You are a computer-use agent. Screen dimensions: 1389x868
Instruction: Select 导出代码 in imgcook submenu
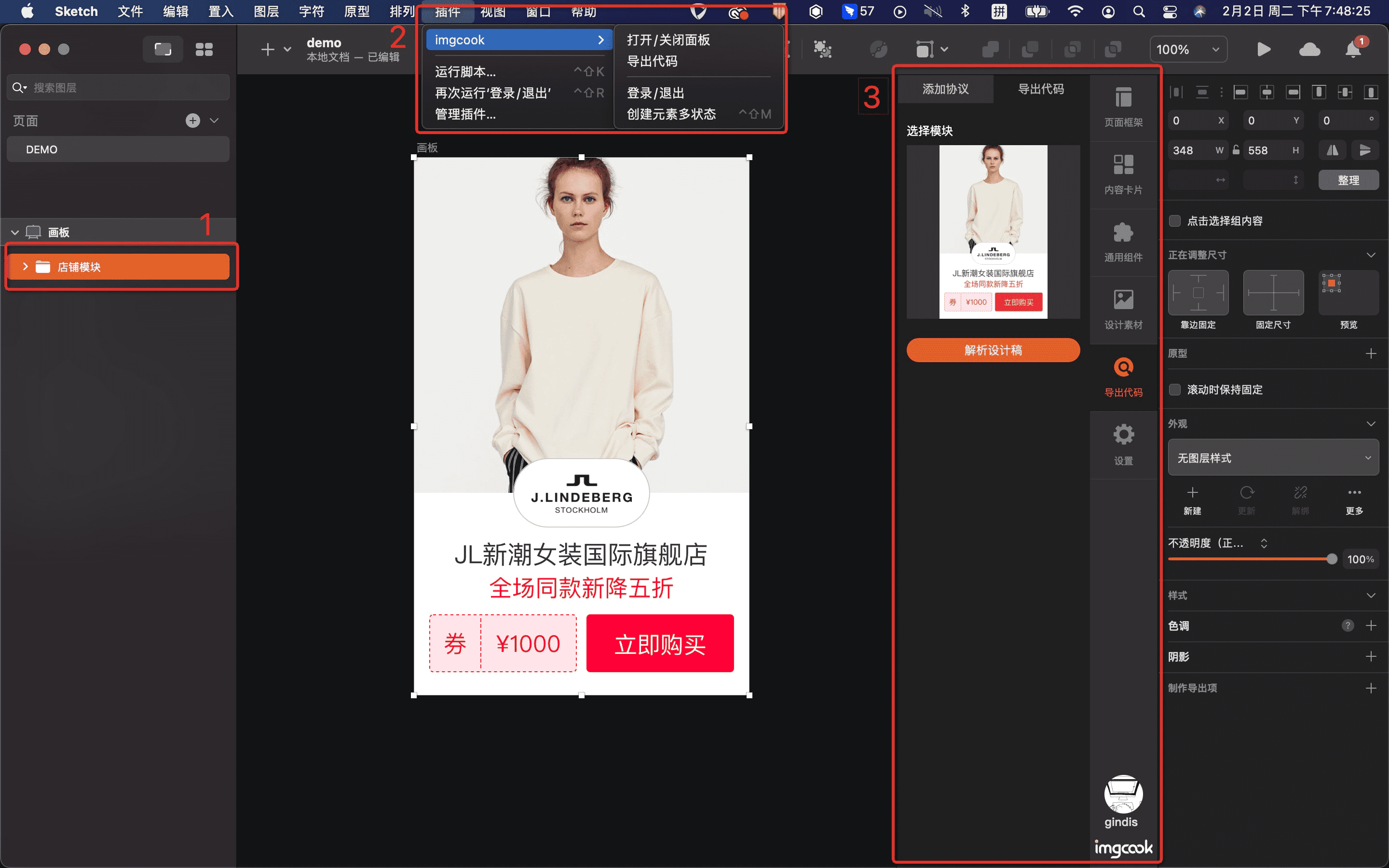pos(652,61)
